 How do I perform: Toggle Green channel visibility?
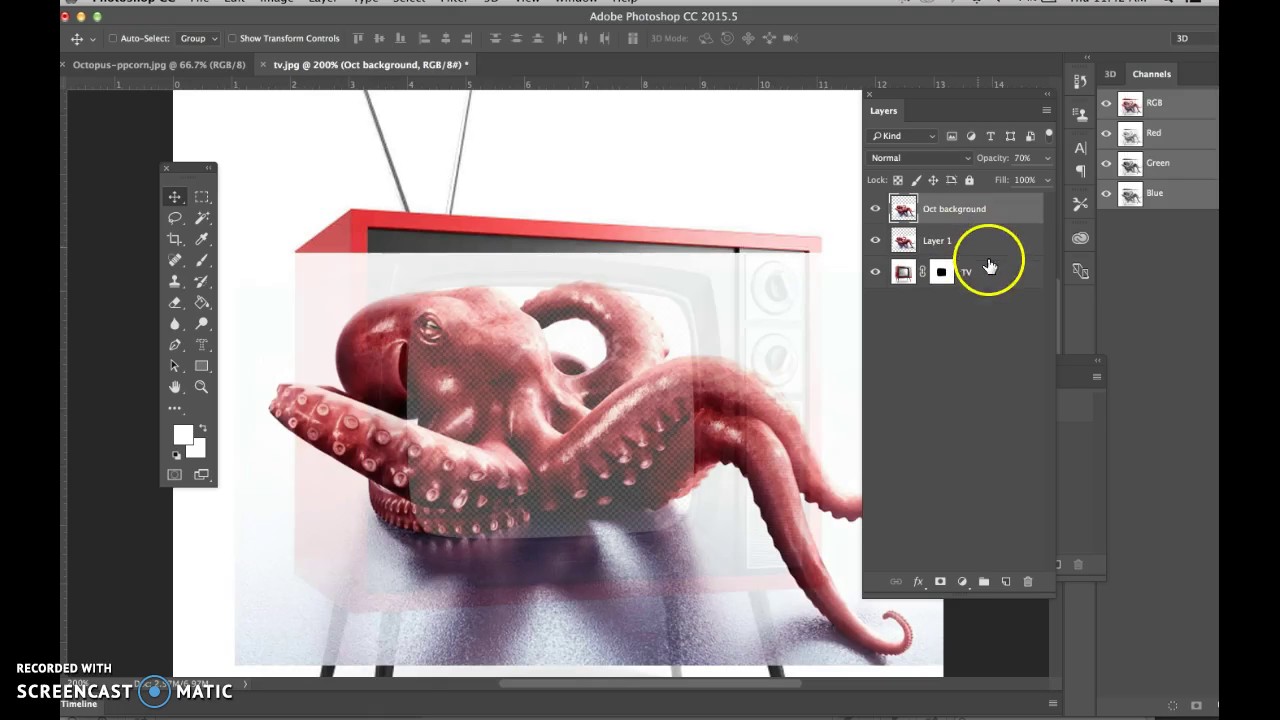coord(1106,163)
